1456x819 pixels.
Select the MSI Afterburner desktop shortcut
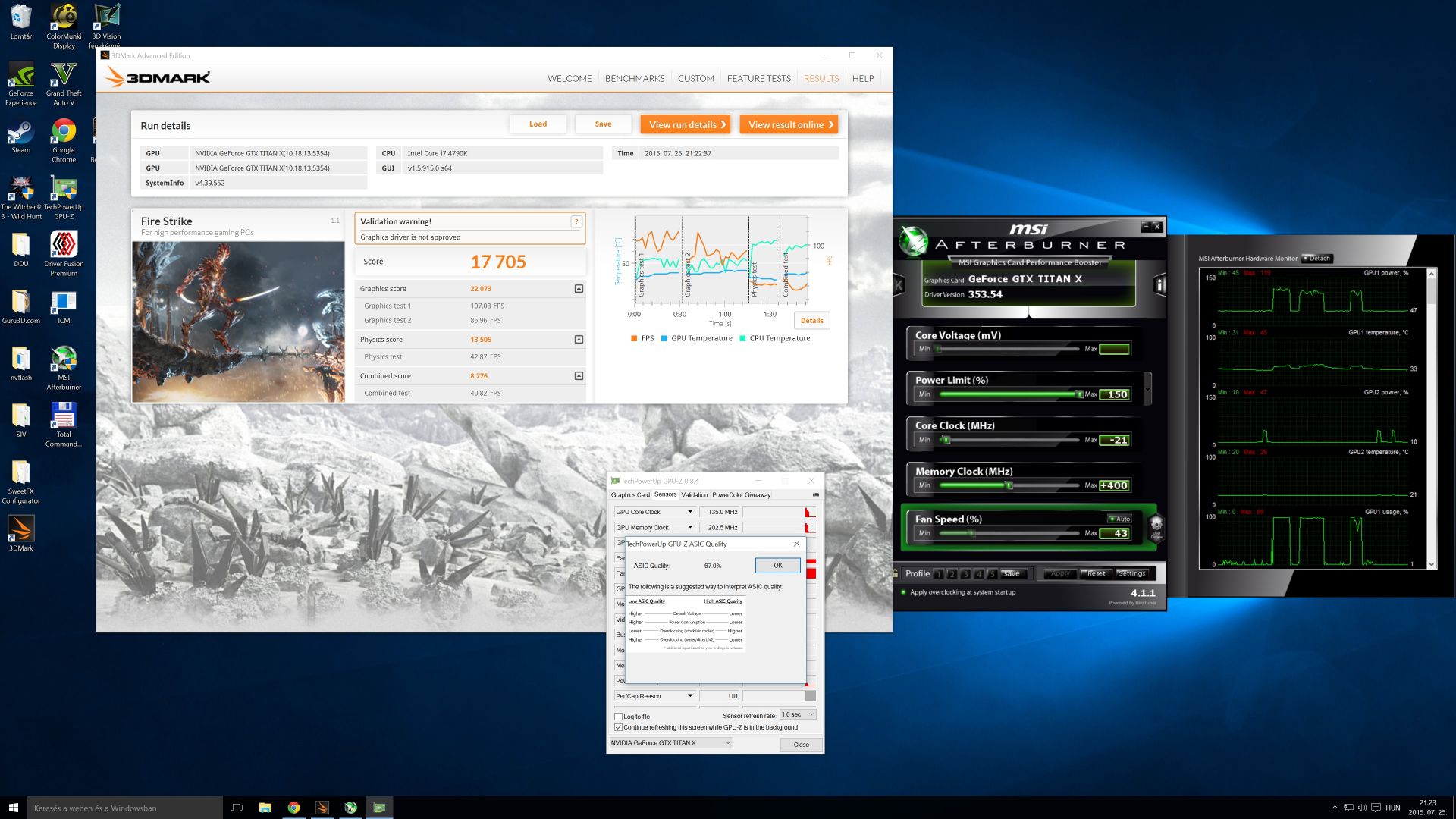coord(64,368)
